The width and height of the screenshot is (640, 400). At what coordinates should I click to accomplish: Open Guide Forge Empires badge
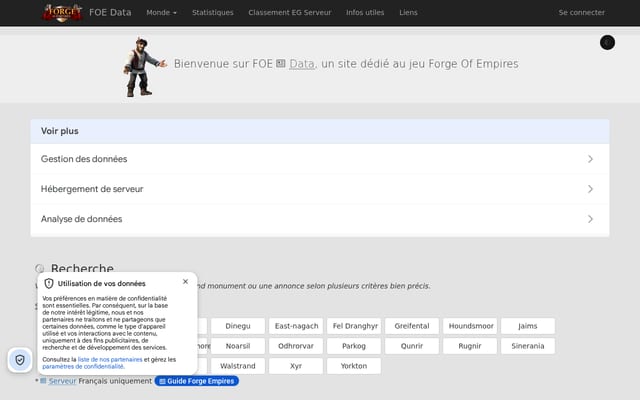[x=197, y=381]
